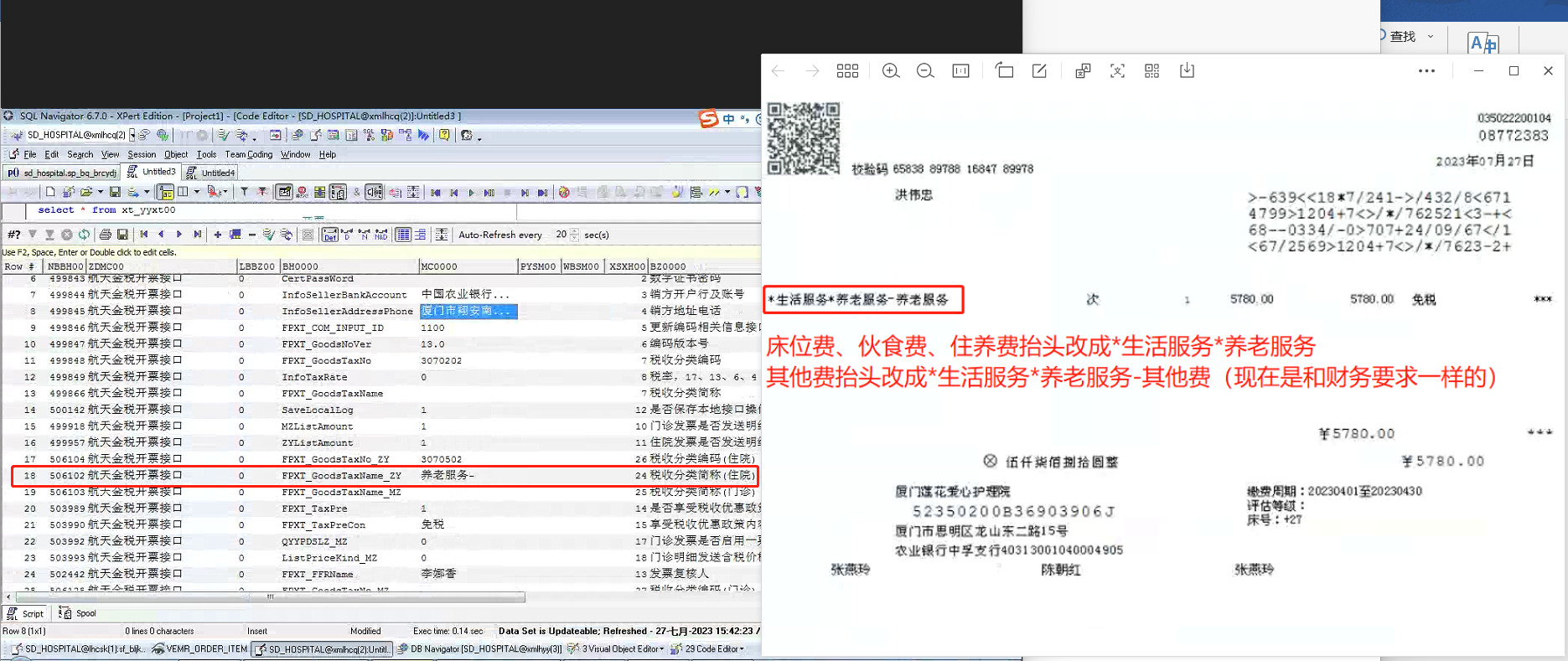Open the Tools menu
The image size is (1568, 661).
point(206,154)
